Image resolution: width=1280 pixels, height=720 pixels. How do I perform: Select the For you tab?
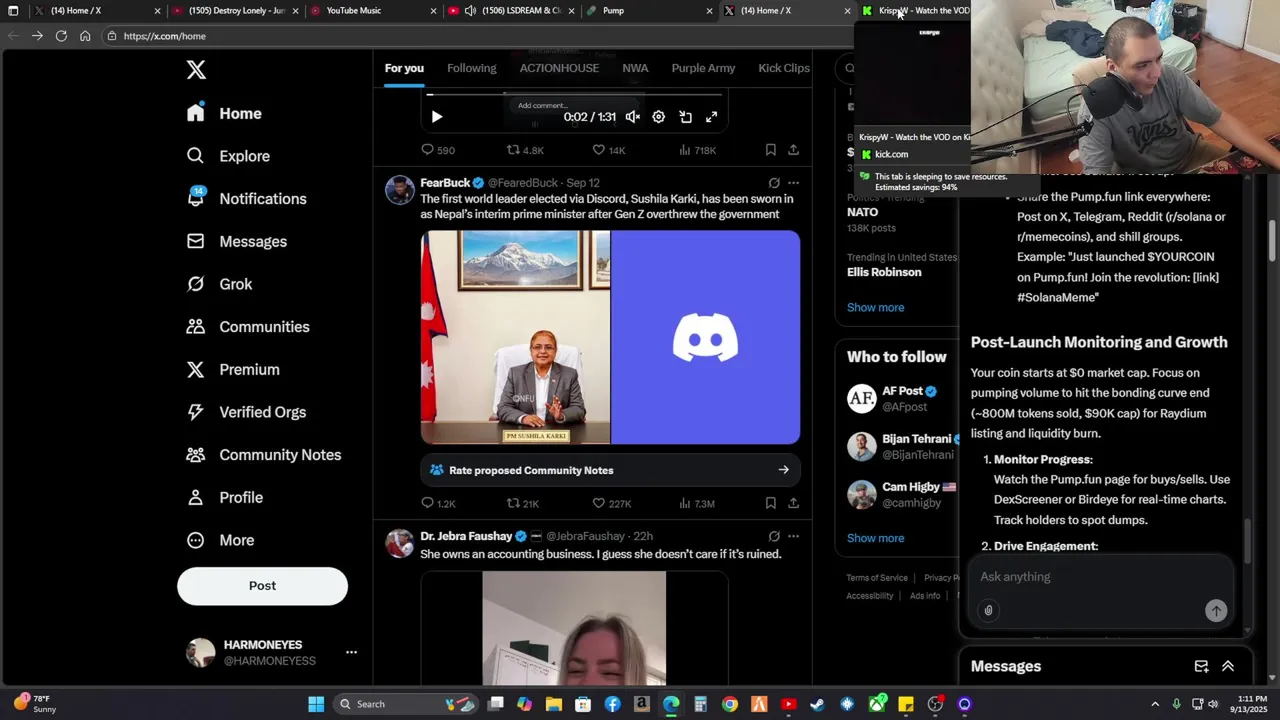[404, 68]
